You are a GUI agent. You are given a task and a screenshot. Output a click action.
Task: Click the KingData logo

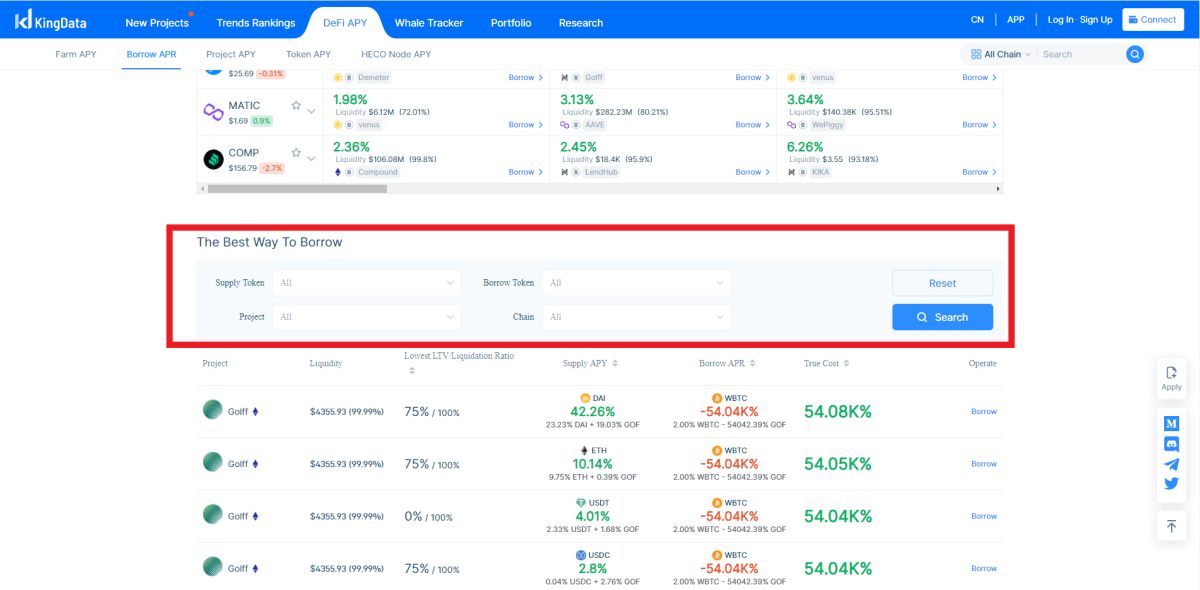(x=50, y=20)
